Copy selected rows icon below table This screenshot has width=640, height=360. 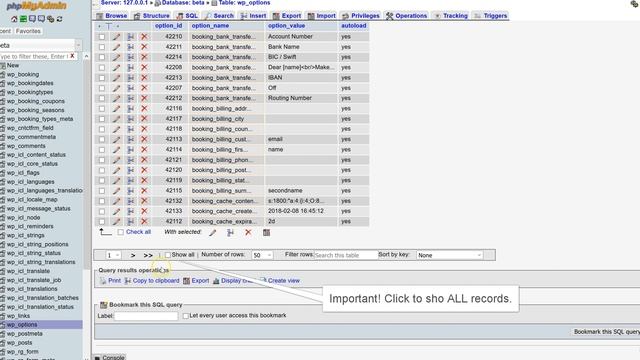pyautogui.click(x=230, y=233)
